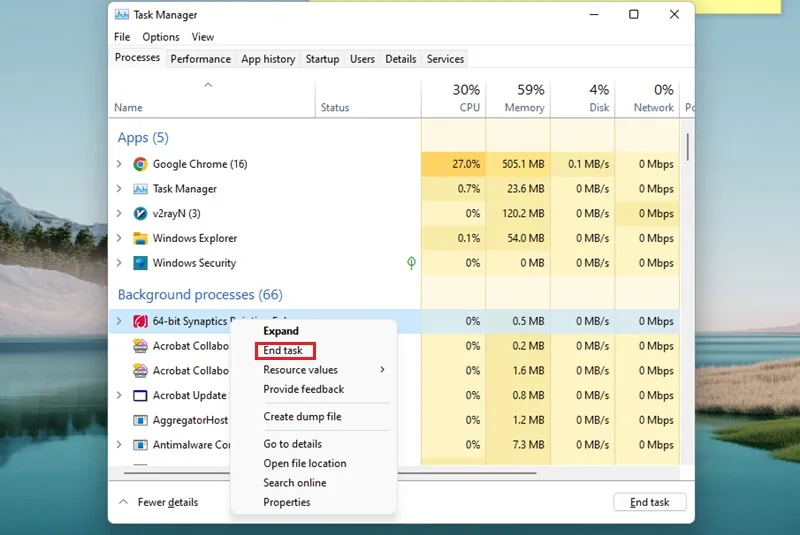Open the Options menu
800x535 pixels.
161,37
